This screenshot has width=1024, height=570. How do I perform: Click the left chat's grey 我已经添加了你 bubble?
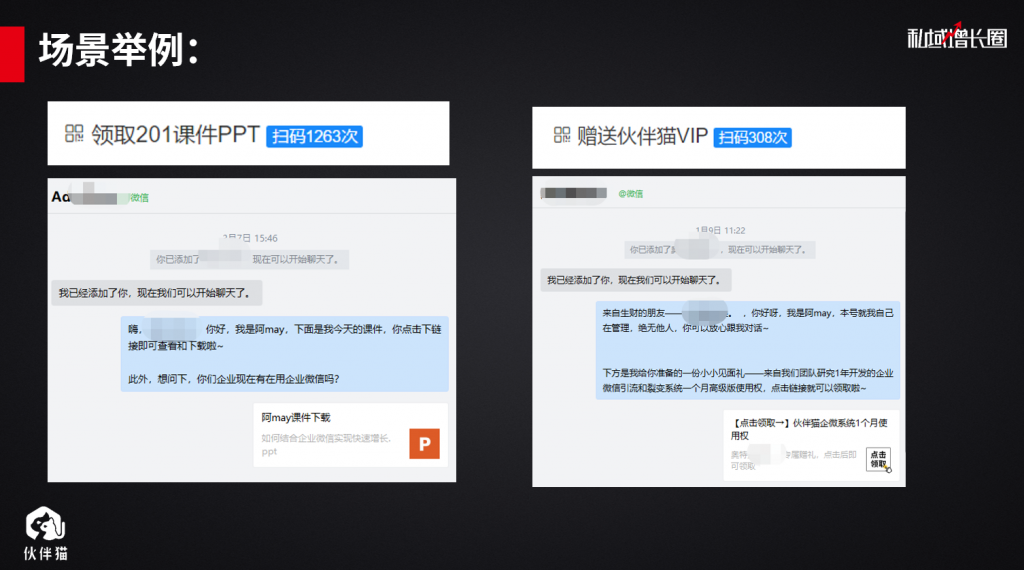[157, 293]
